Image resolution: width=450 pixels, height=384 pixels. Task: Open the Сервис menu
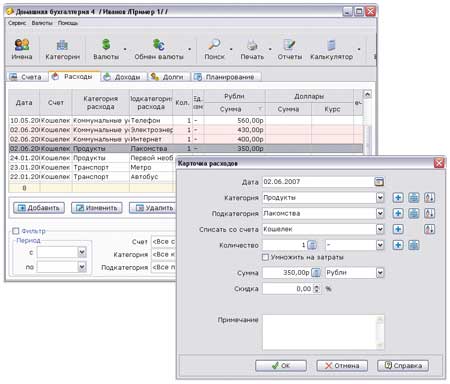[x=17, y=23]
